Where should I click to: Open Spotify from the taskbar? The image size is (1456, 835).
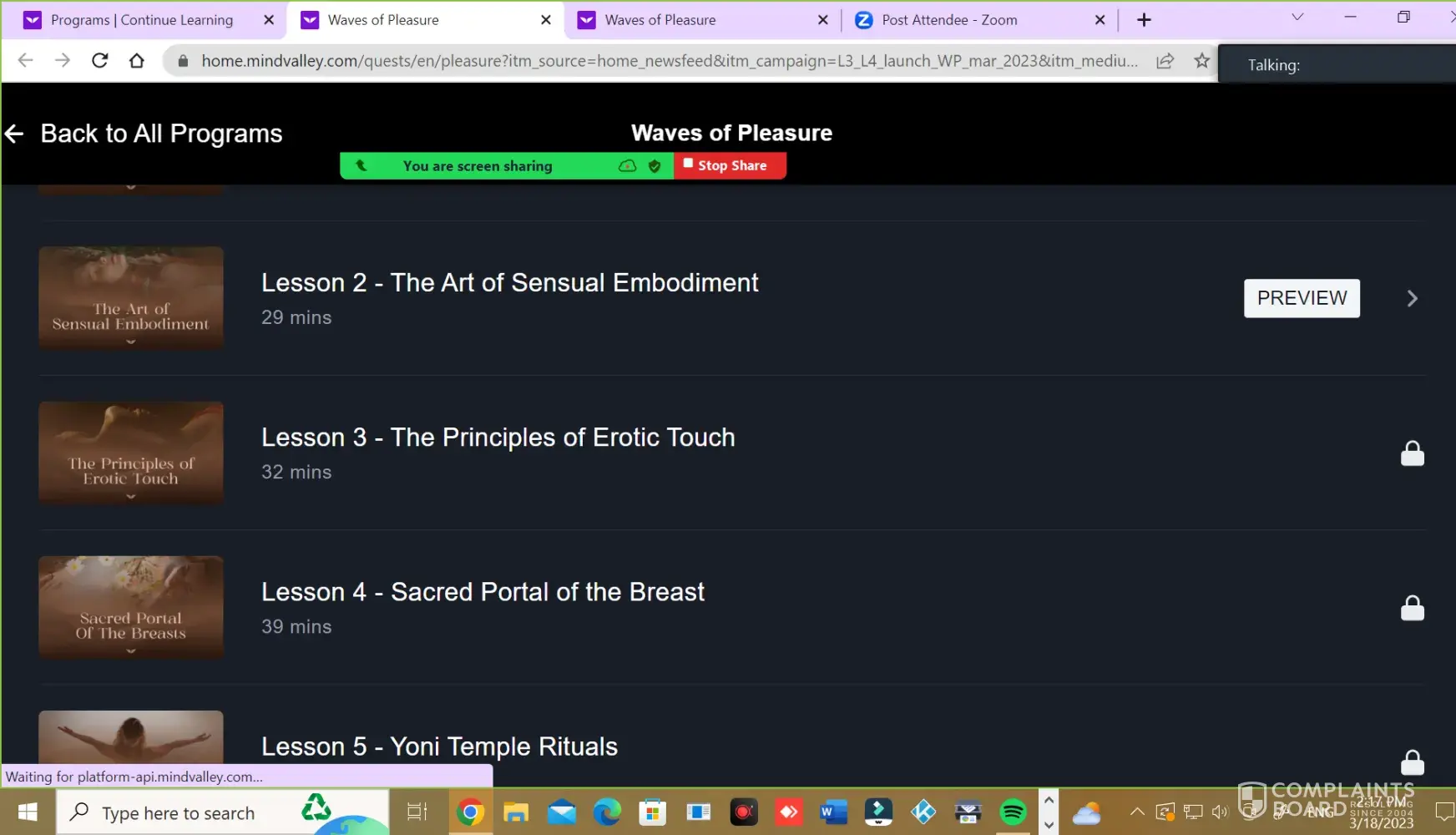pos(1013,812)
